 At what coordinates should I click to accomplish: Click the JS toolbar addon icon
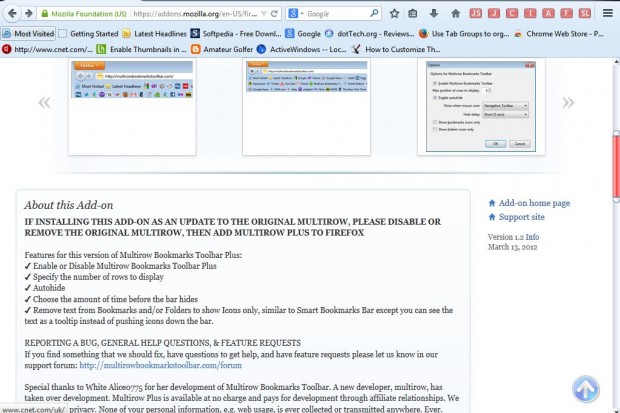click(475, 13)
